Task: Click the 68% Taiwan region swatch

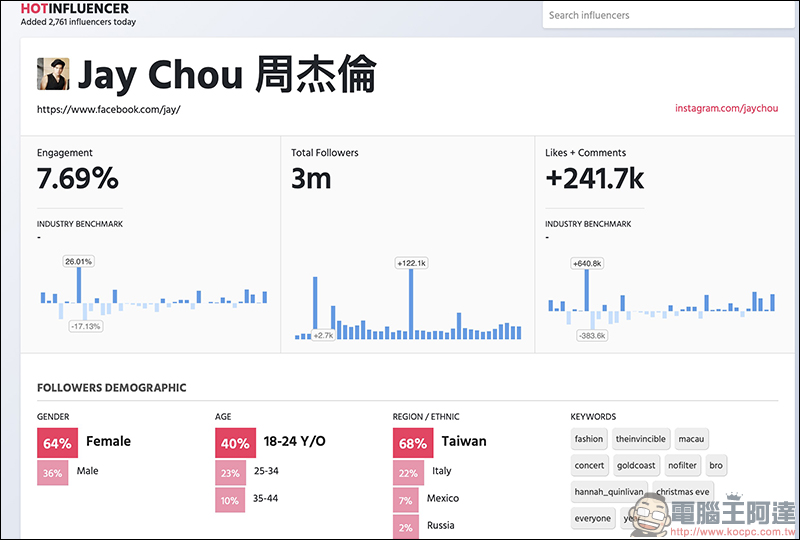Action: pyautogui.click(x=413, y=443)
